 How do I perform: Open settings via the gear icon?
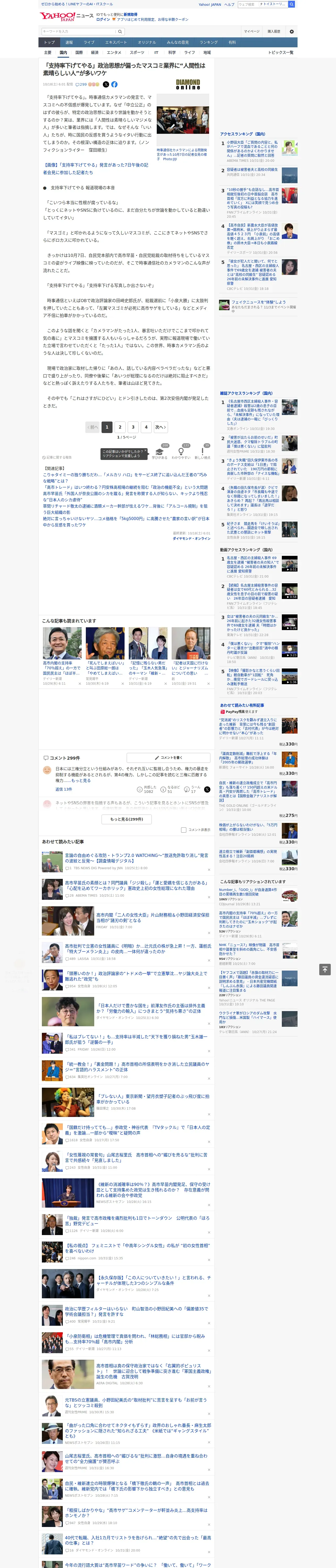(x=292, y=32)
